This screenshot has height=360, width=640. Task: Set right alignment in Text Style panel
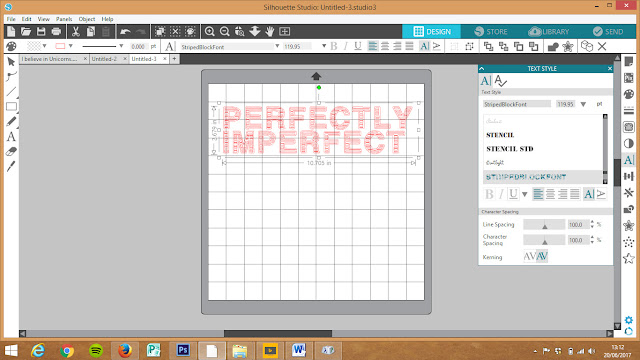[562, 194]
